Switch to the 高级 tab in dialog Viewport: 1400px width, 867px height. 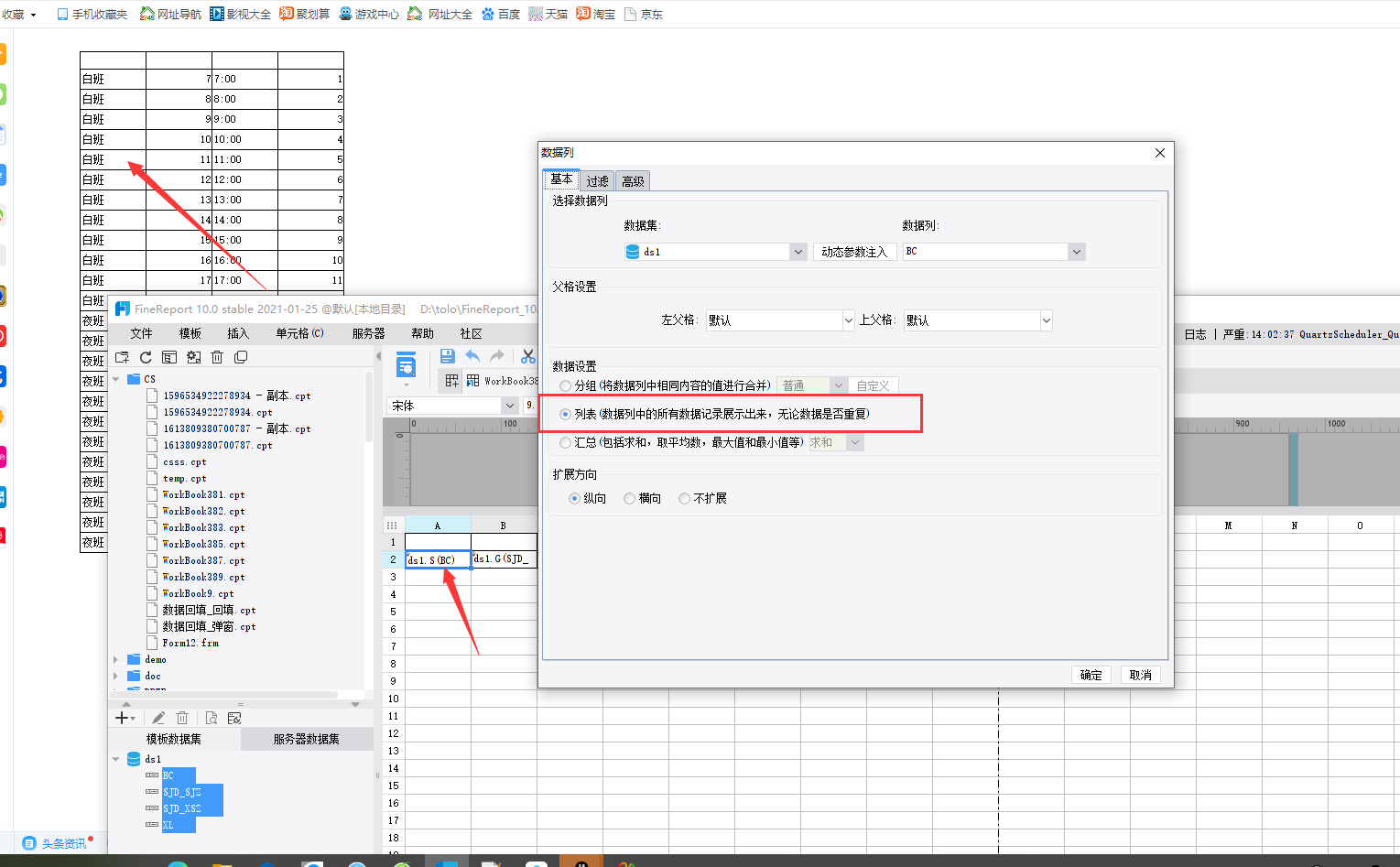point(633,181)
